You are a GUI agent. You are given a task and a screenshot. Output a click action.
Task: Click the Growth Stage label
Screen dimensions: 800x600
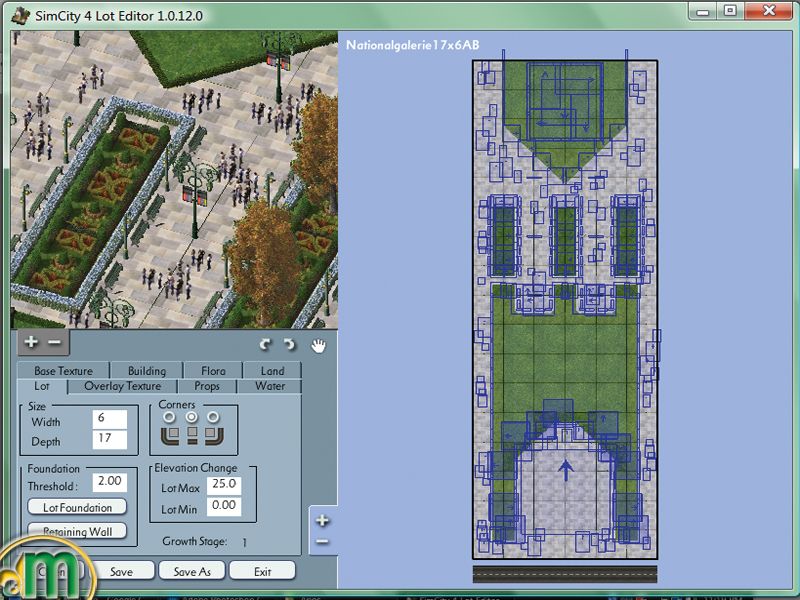[x=194, y=542]
